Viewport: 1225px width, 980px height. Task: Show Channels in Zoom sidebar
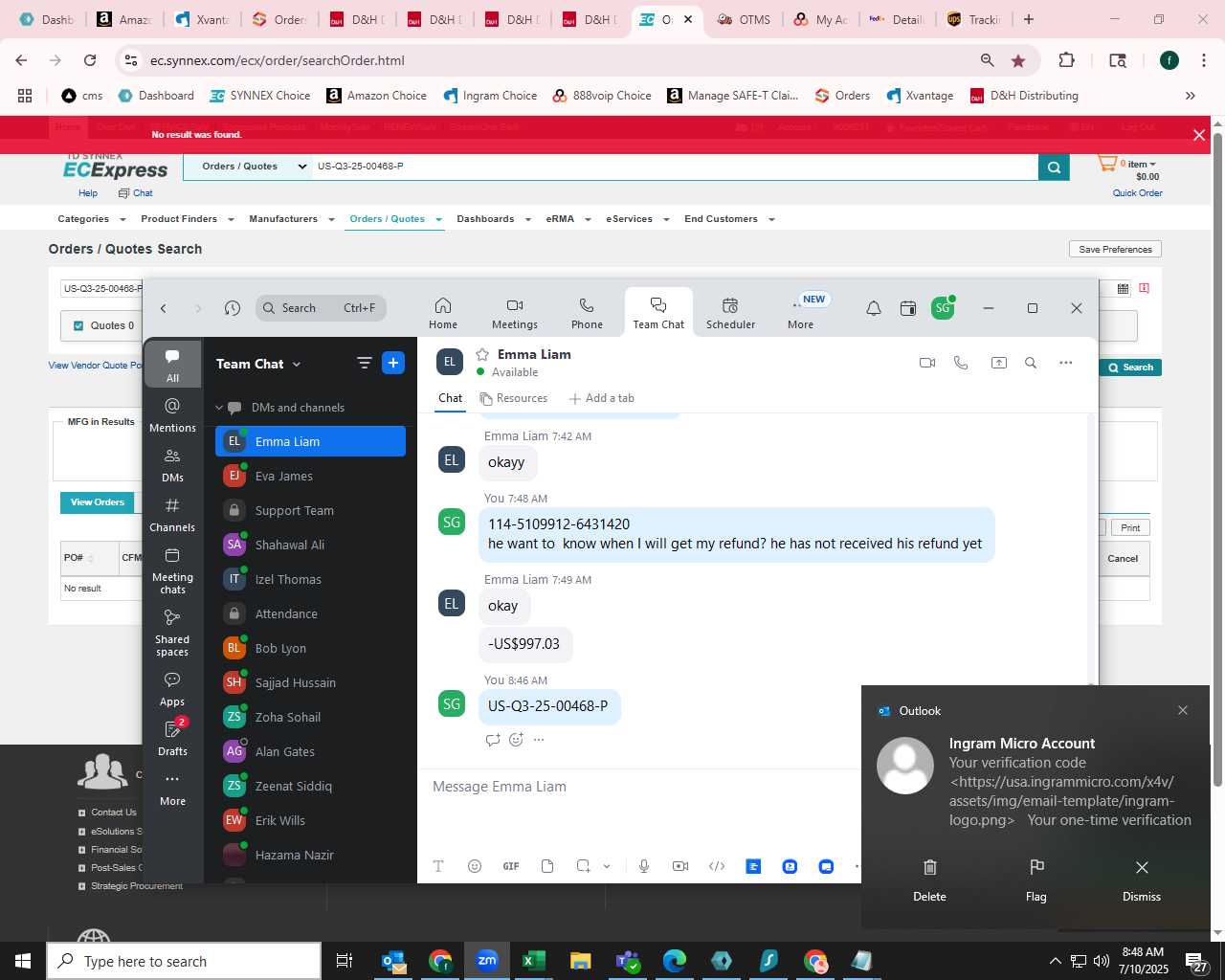tap(172, 515)
